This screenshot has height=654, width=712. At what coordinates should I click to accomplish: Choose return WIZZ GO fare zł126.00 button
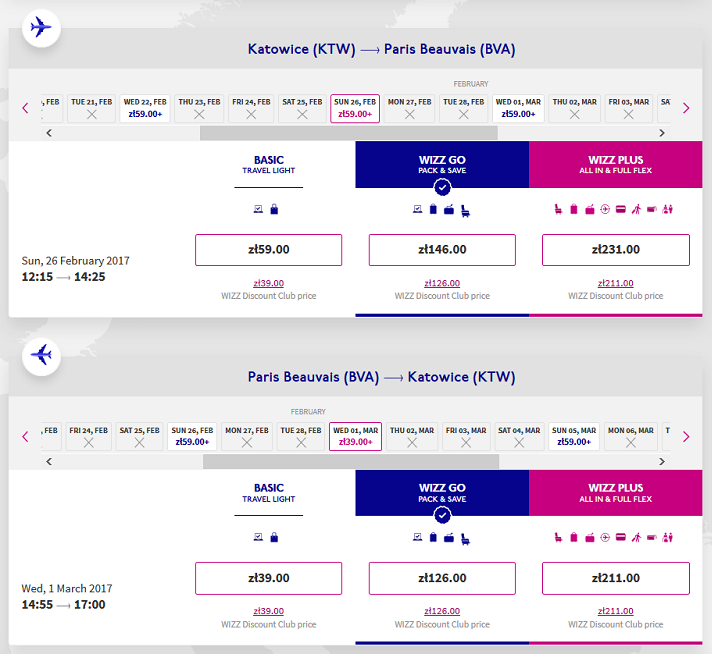point(442,578)
